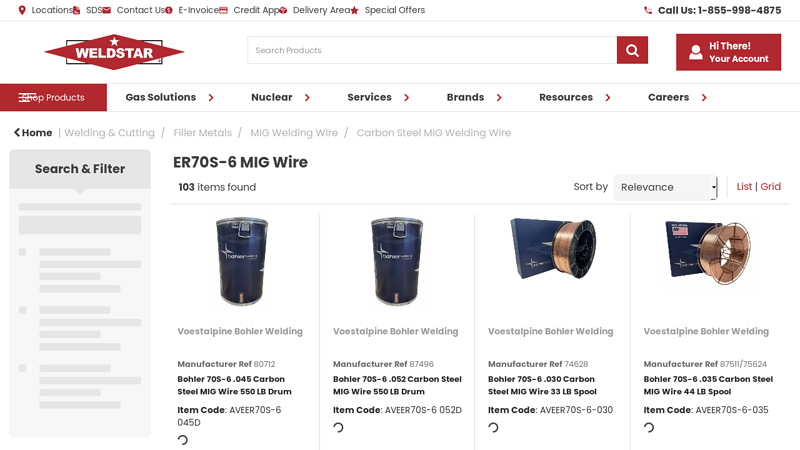Click the Locations pin icon
800x450 pixels.
point(22,10)
